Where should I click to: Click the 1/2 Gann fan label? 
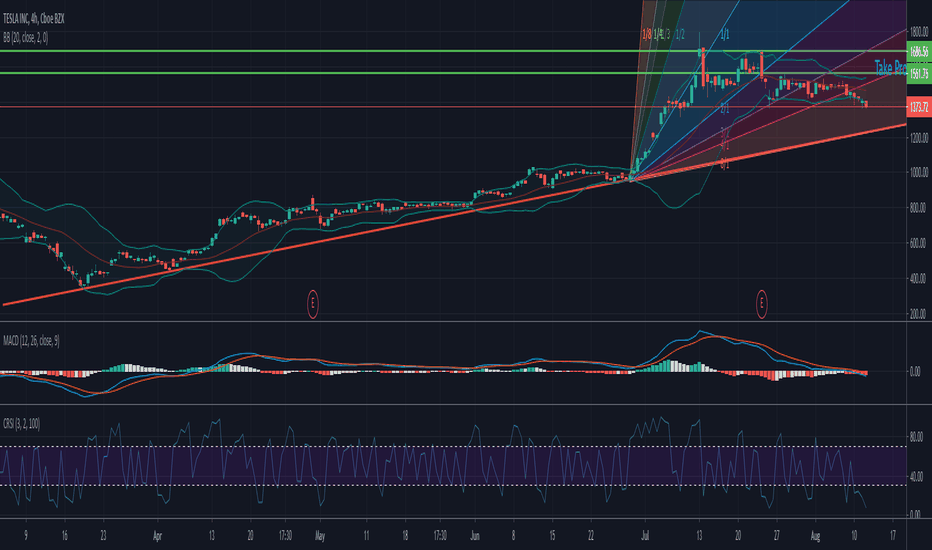(x=680, y=34)
